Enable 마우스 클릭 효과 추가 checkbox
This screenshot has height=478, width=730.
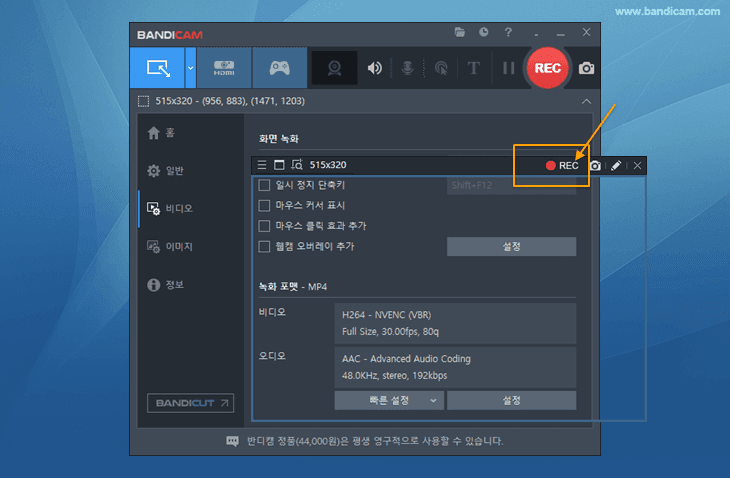click(264, 226)
